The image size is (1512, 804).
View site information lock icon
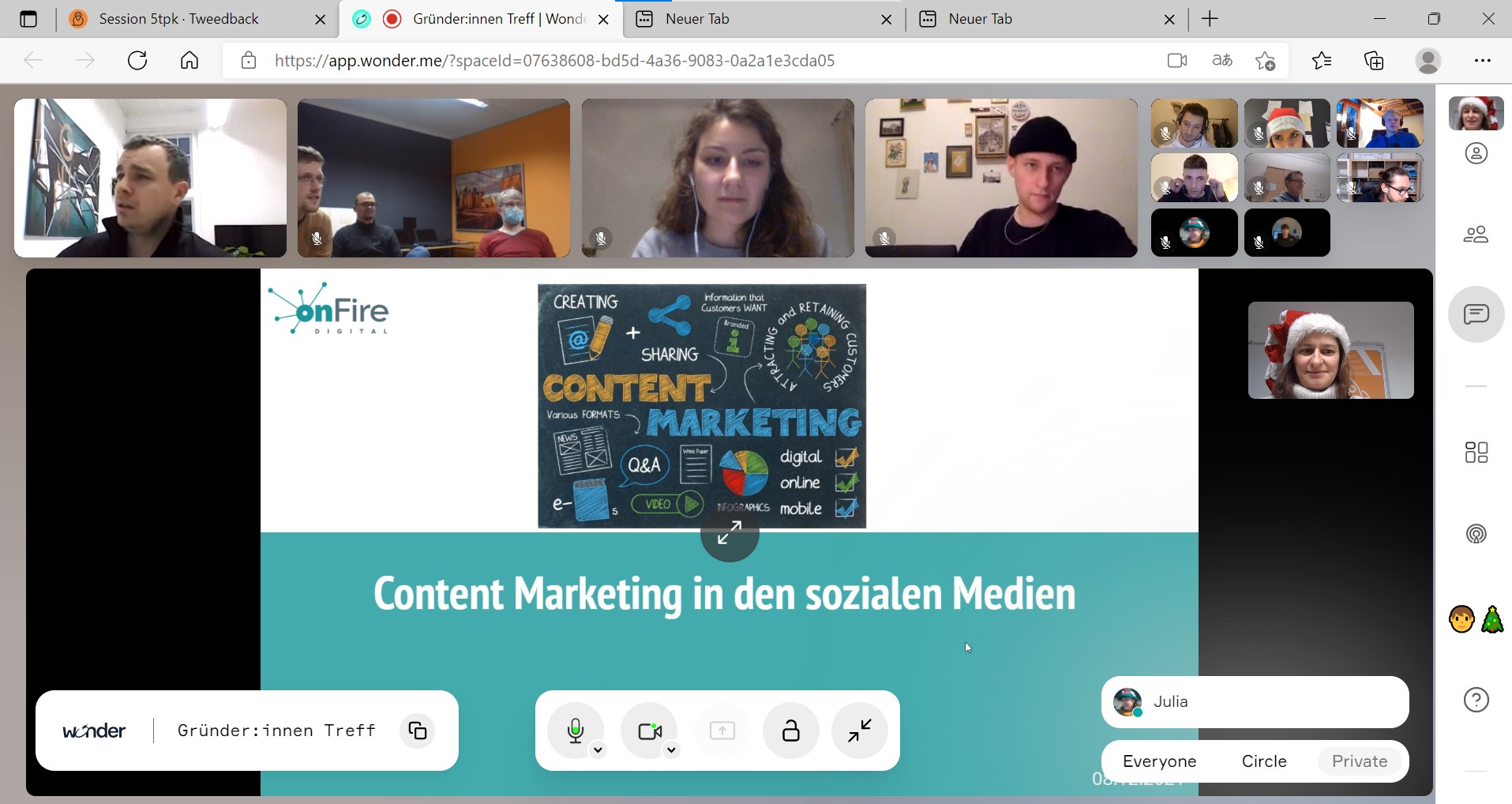point(249,61)
